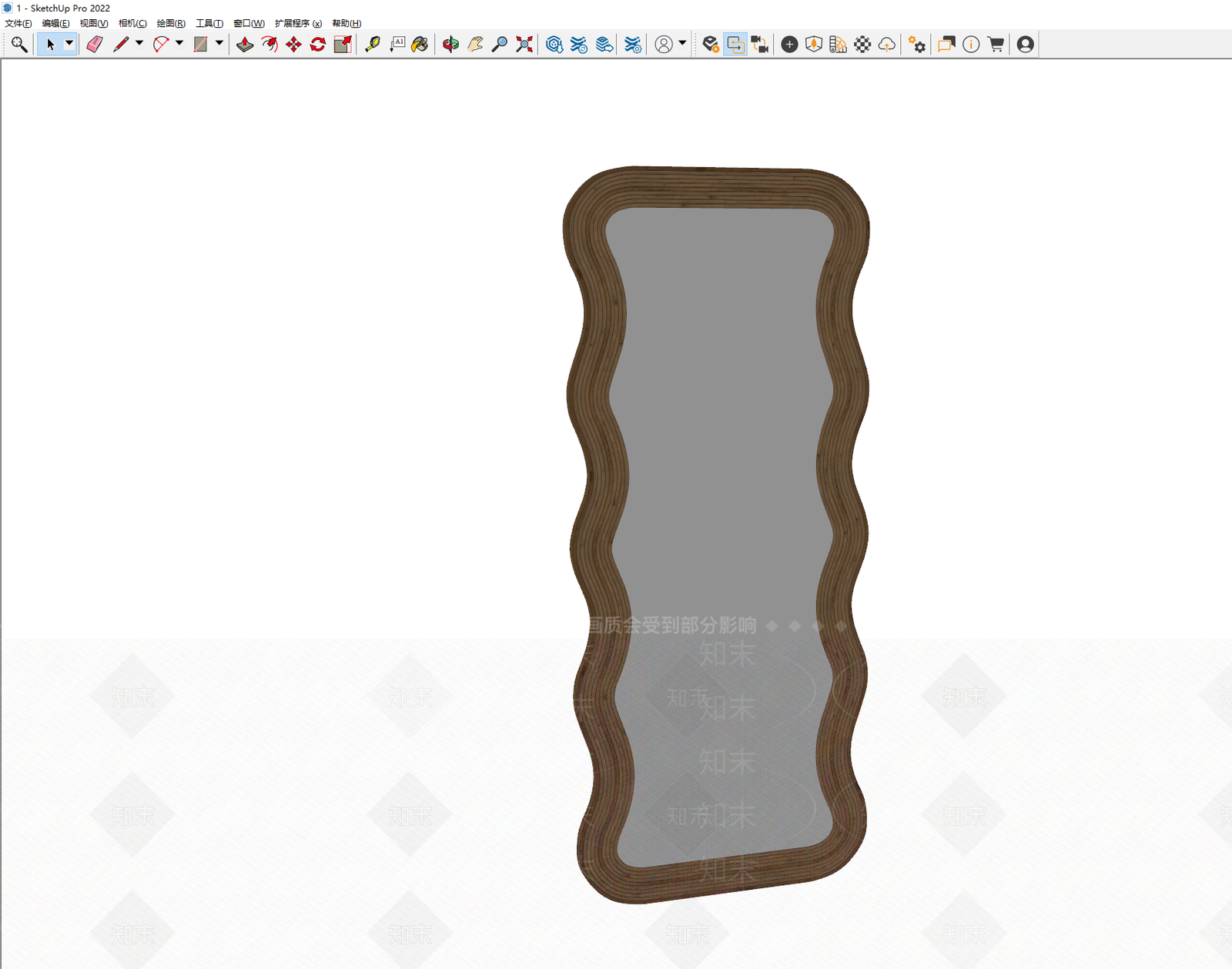
Task: Open the 相机(C) menu
Action: click(132, 23)
